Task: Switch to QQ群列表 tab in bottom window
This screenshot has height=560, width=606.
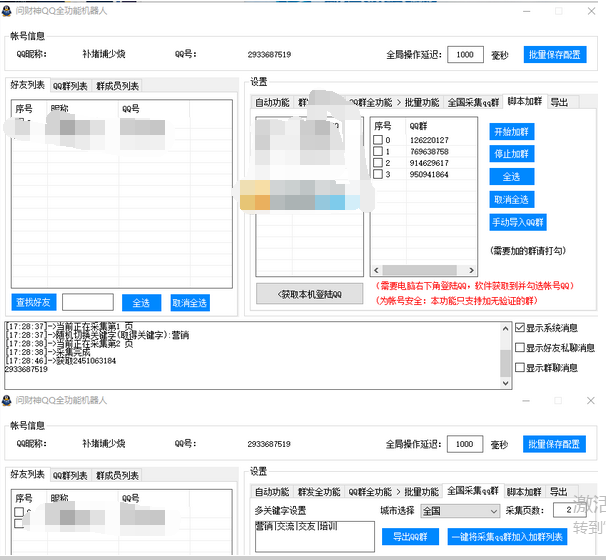Action: [70, 475]
